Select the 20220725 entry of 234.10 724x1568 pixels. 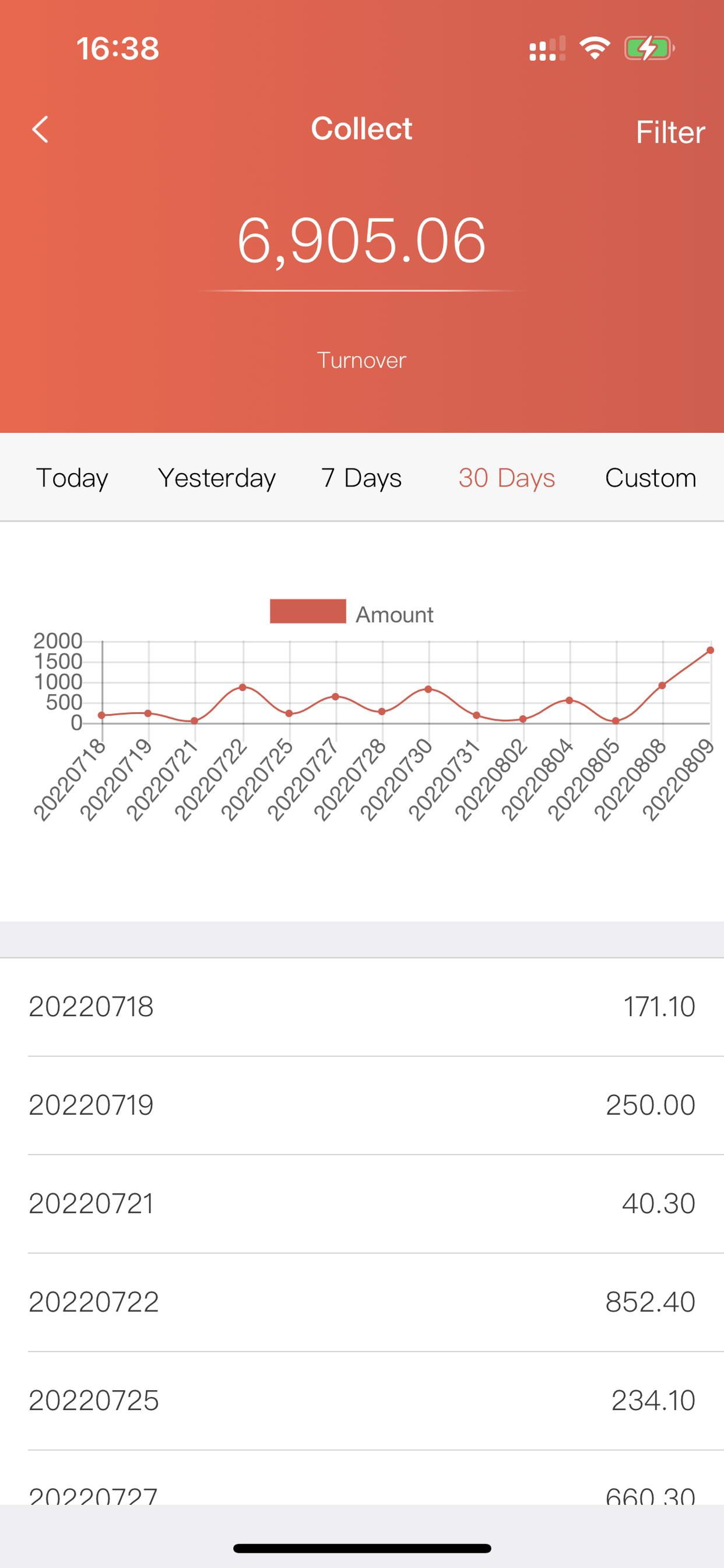362,1401
